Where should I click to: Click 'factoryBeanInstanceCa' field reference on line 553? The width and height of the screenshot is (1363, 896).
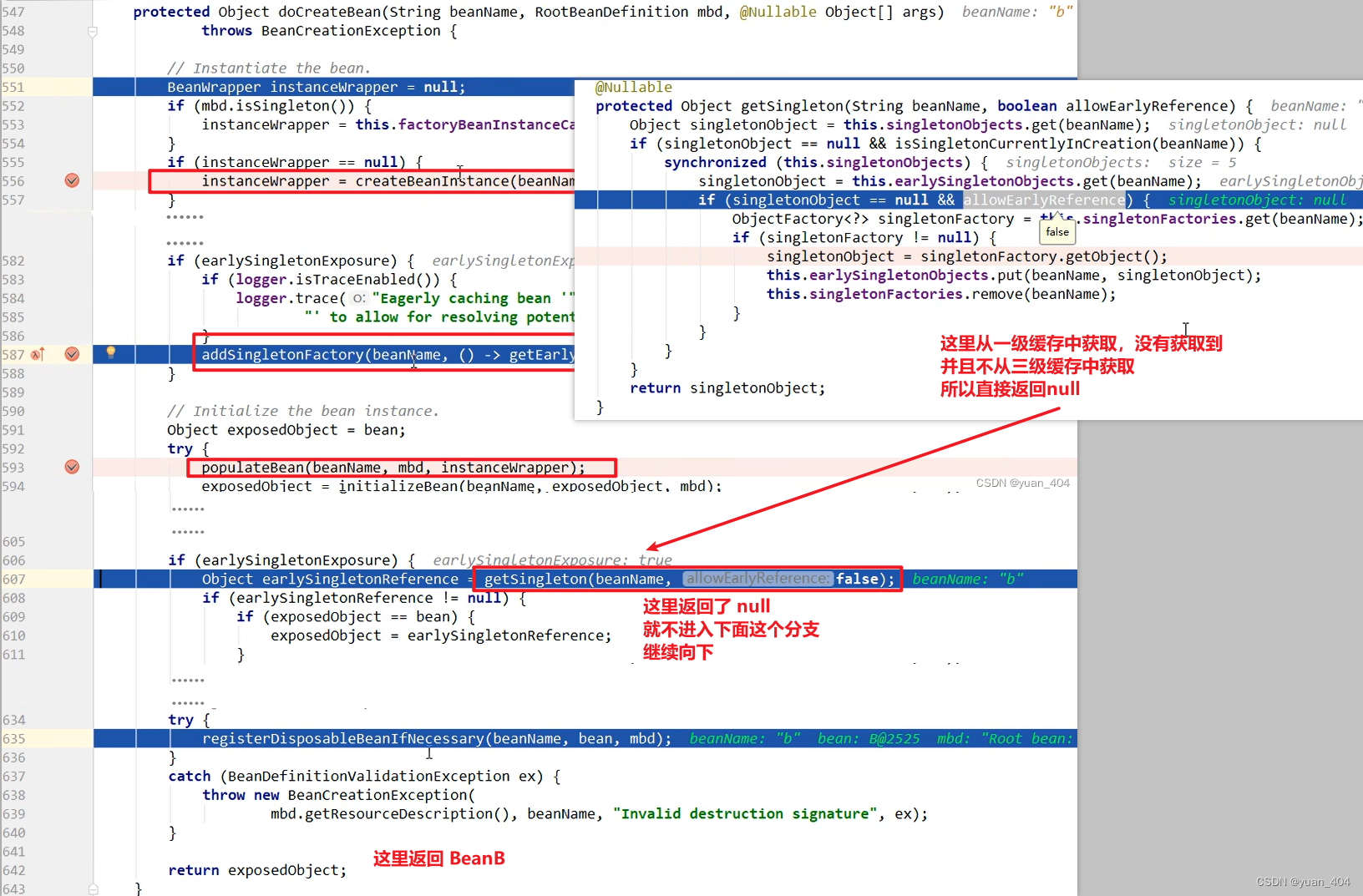tap(486, 124)
